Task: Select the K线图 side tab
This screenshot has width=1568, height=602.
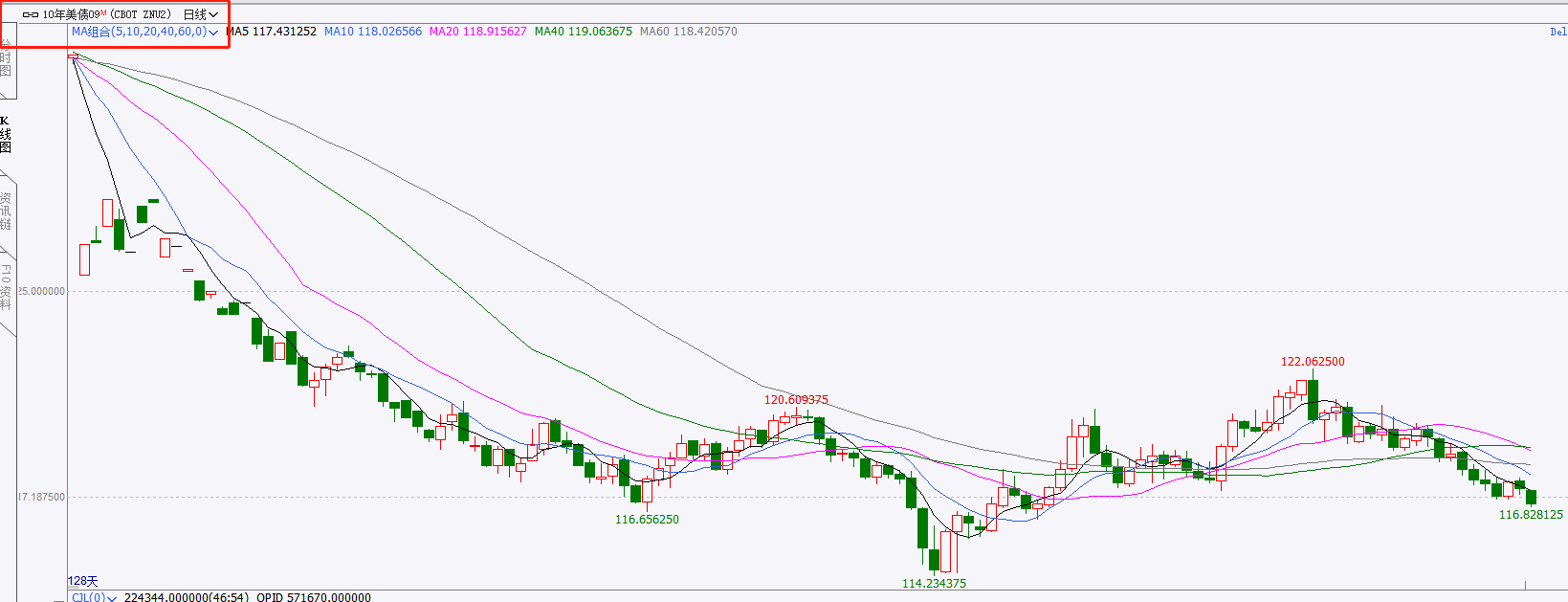Action: click(x=6, y=134)
